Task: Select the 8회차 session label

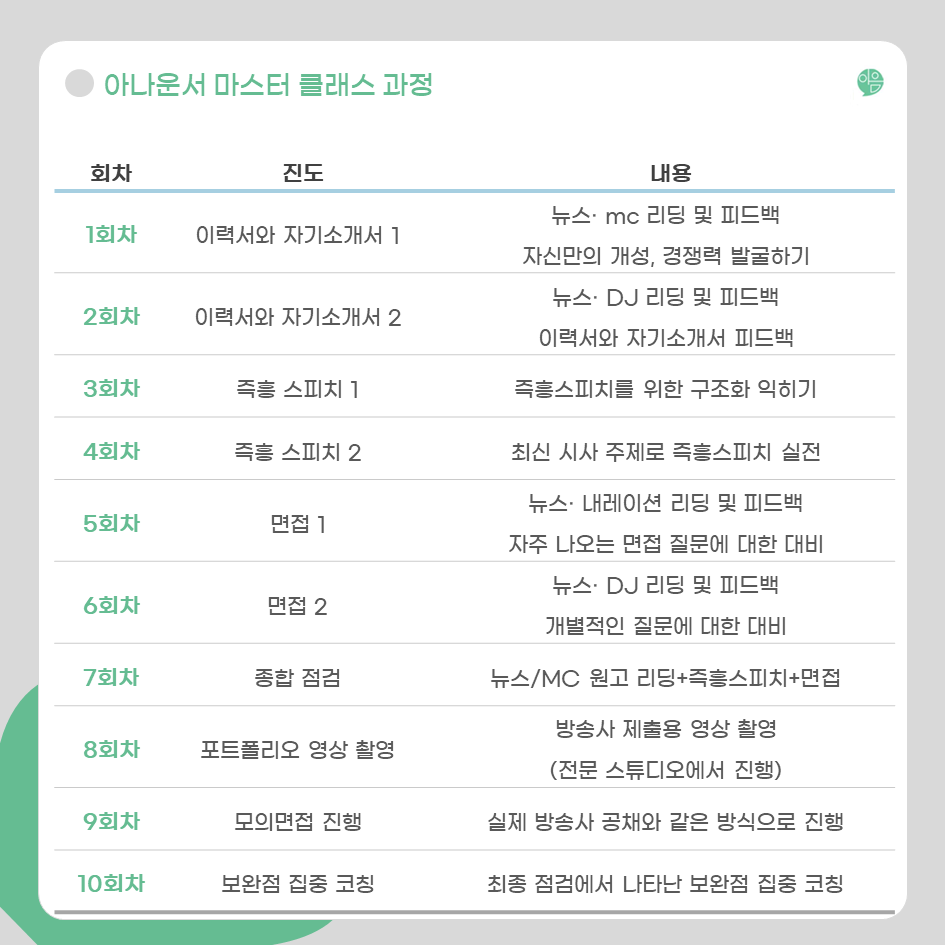Action: pos(111,749)
